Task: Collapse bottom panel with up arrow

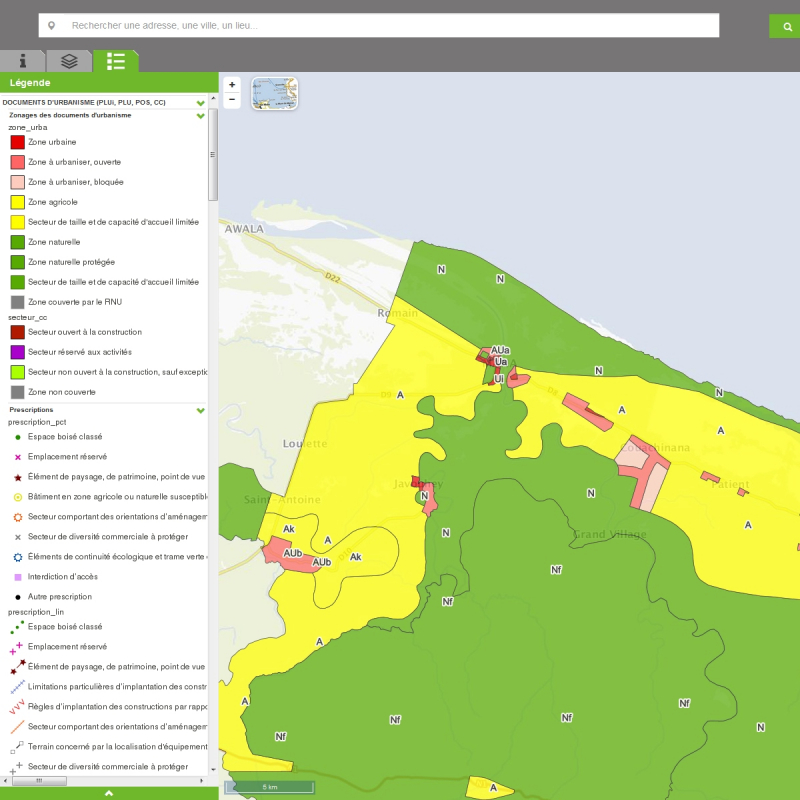Action: click(x=109, y=793)
